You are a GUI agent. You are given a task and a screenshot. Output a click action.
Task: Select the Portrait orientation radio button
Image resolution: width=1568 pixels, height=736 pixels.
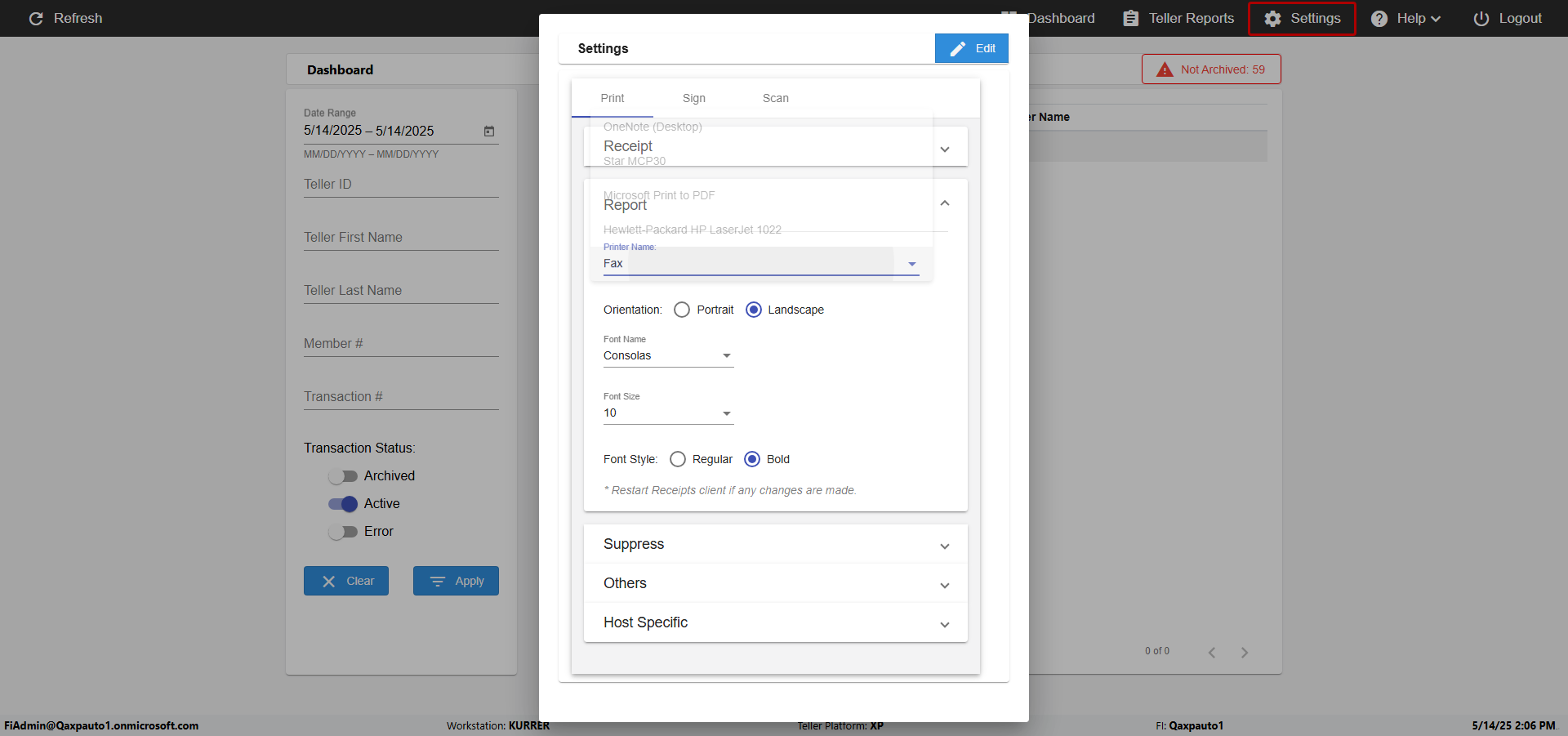(682, 310)
